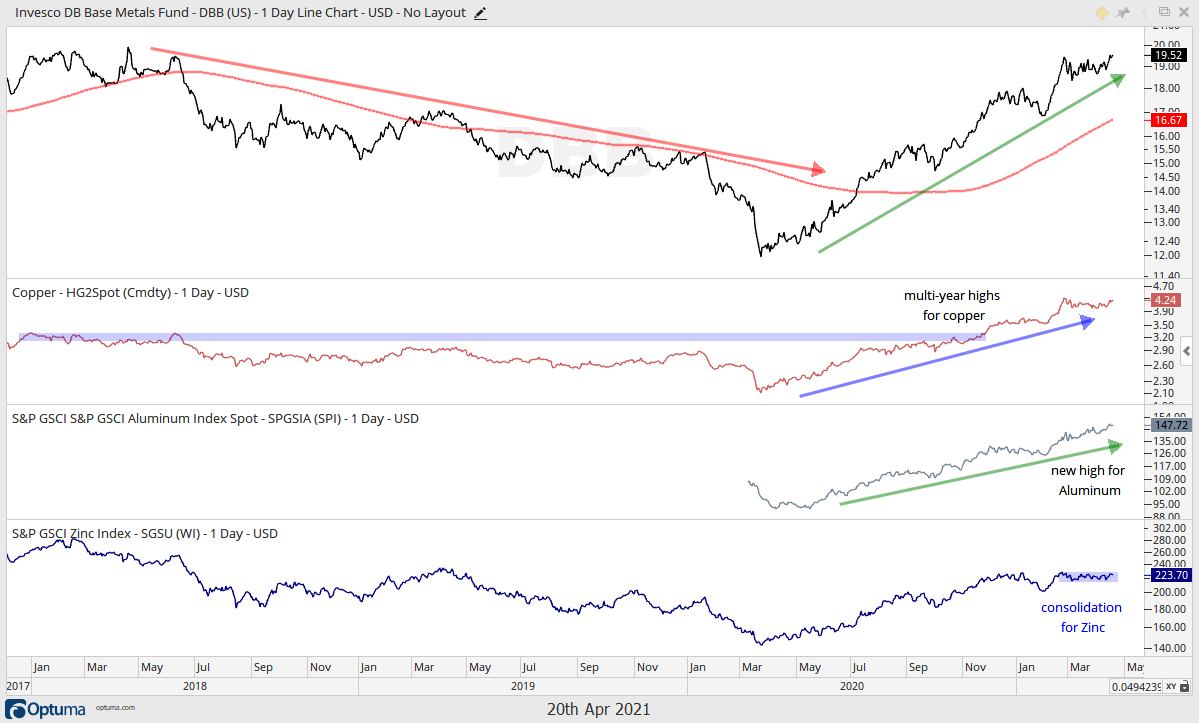Detach the chart into a separate window
Screen dimensions: 1199x723
pyautogui.click(x=1164, y=12)
